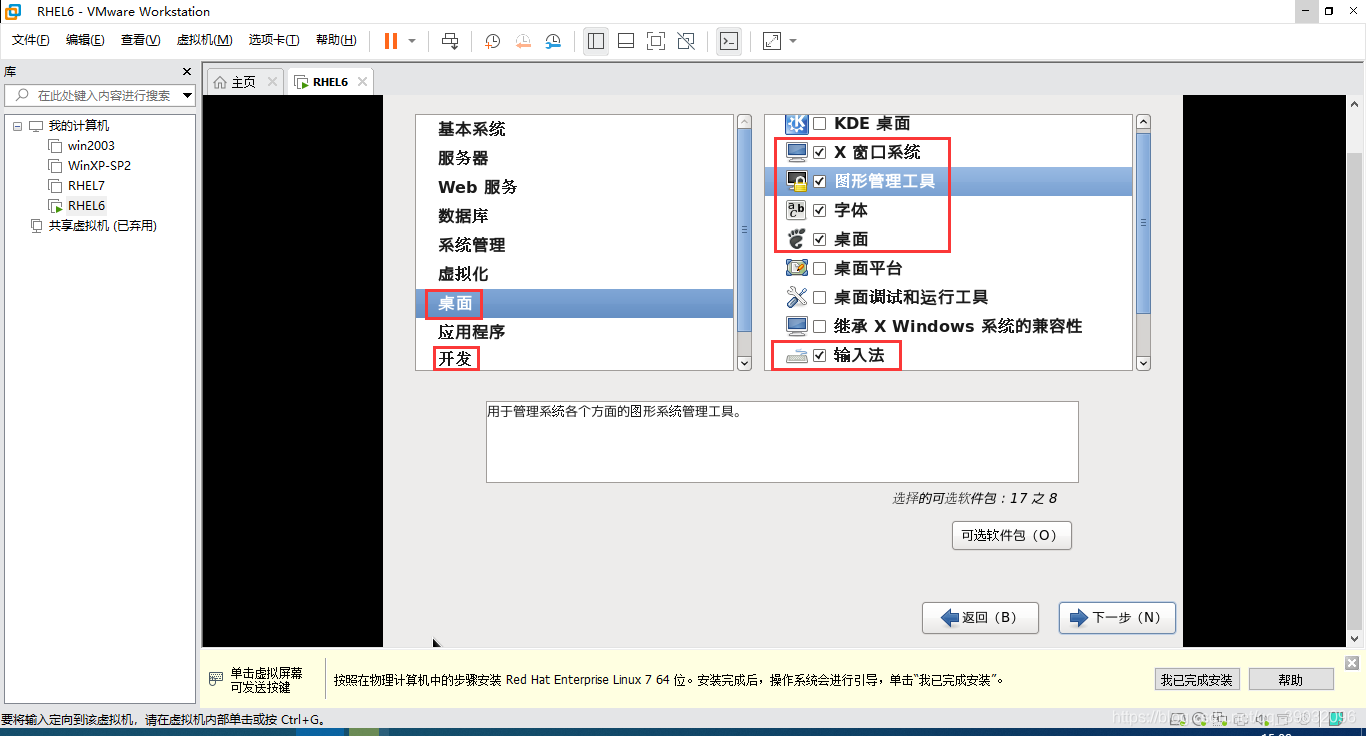
Task: Click the font icon beside 字体
Action: [x=797, y=211]
